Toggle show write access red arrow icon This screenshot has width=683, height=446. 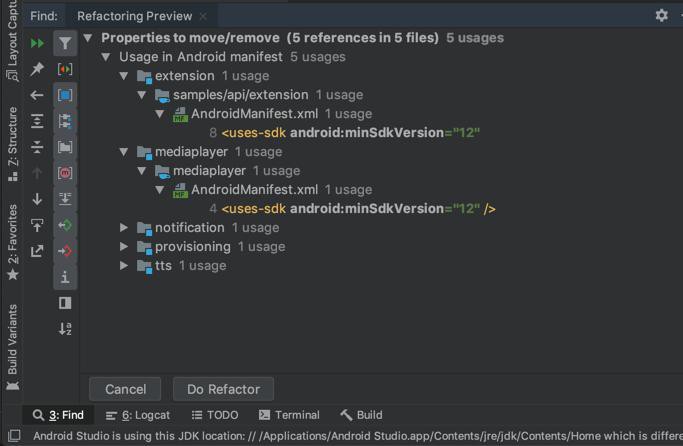(x=65, y=251)
